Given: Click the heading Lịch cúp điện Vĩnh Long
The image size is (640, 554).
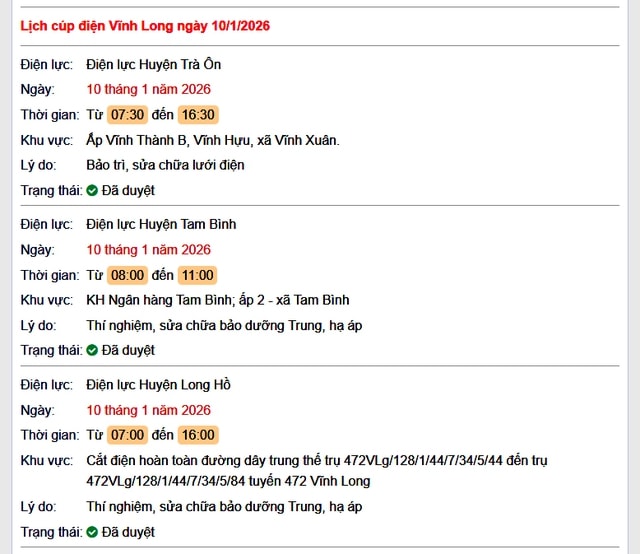Looking at the screenshot, I should click(145, 25).
